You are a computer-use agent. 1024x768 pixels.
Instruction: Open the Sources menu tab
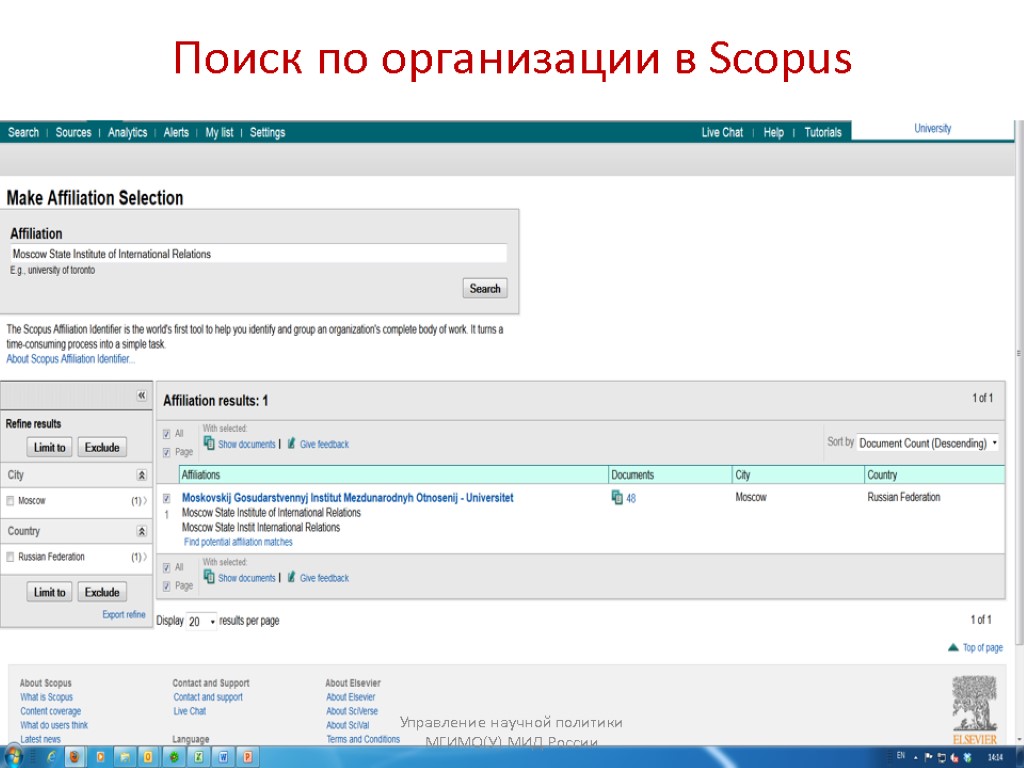point(73,133)
